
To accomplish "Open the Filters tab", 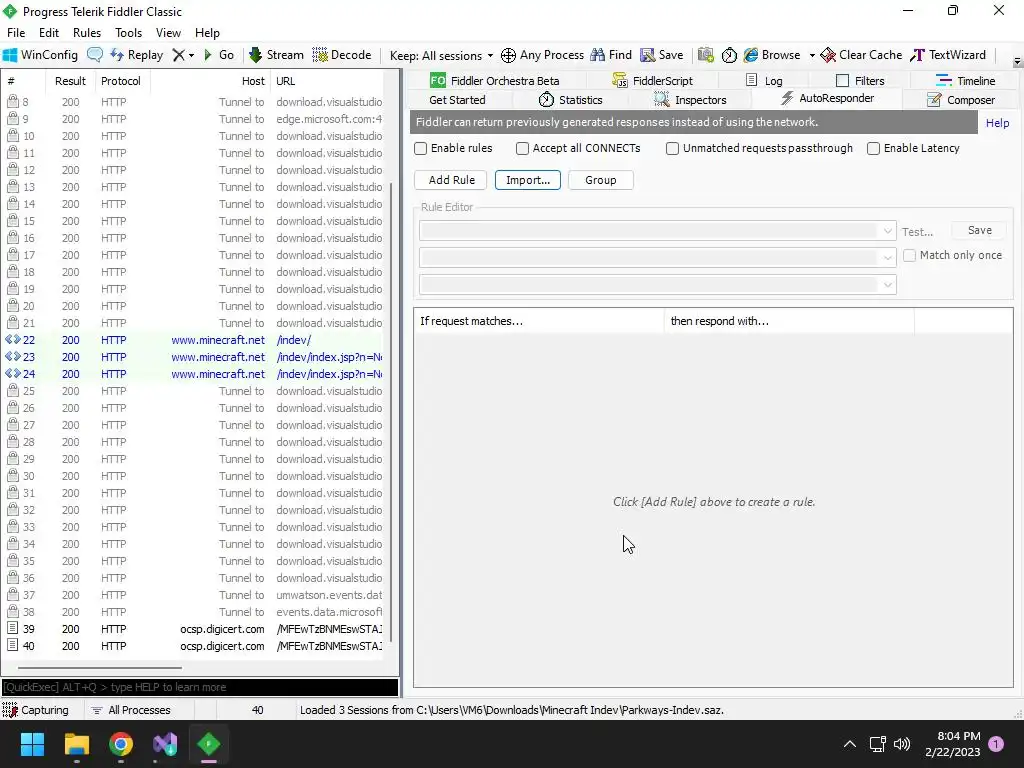I will pos(860,80).
